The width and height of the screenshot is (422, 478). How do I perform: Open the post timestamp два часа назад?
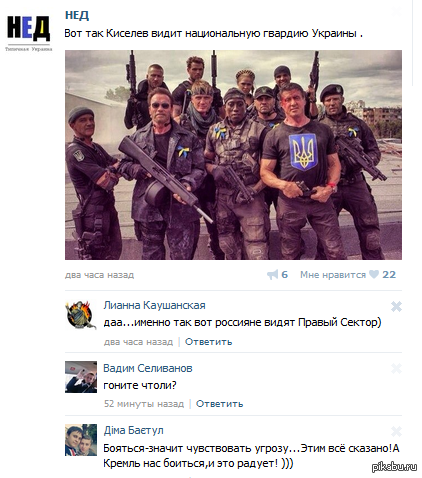pos(99,275)
